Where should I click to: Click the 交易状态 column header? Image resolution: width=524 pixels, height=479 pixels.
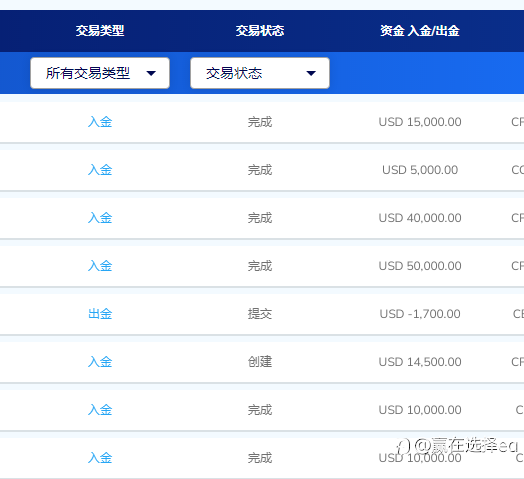pos(260,31)
